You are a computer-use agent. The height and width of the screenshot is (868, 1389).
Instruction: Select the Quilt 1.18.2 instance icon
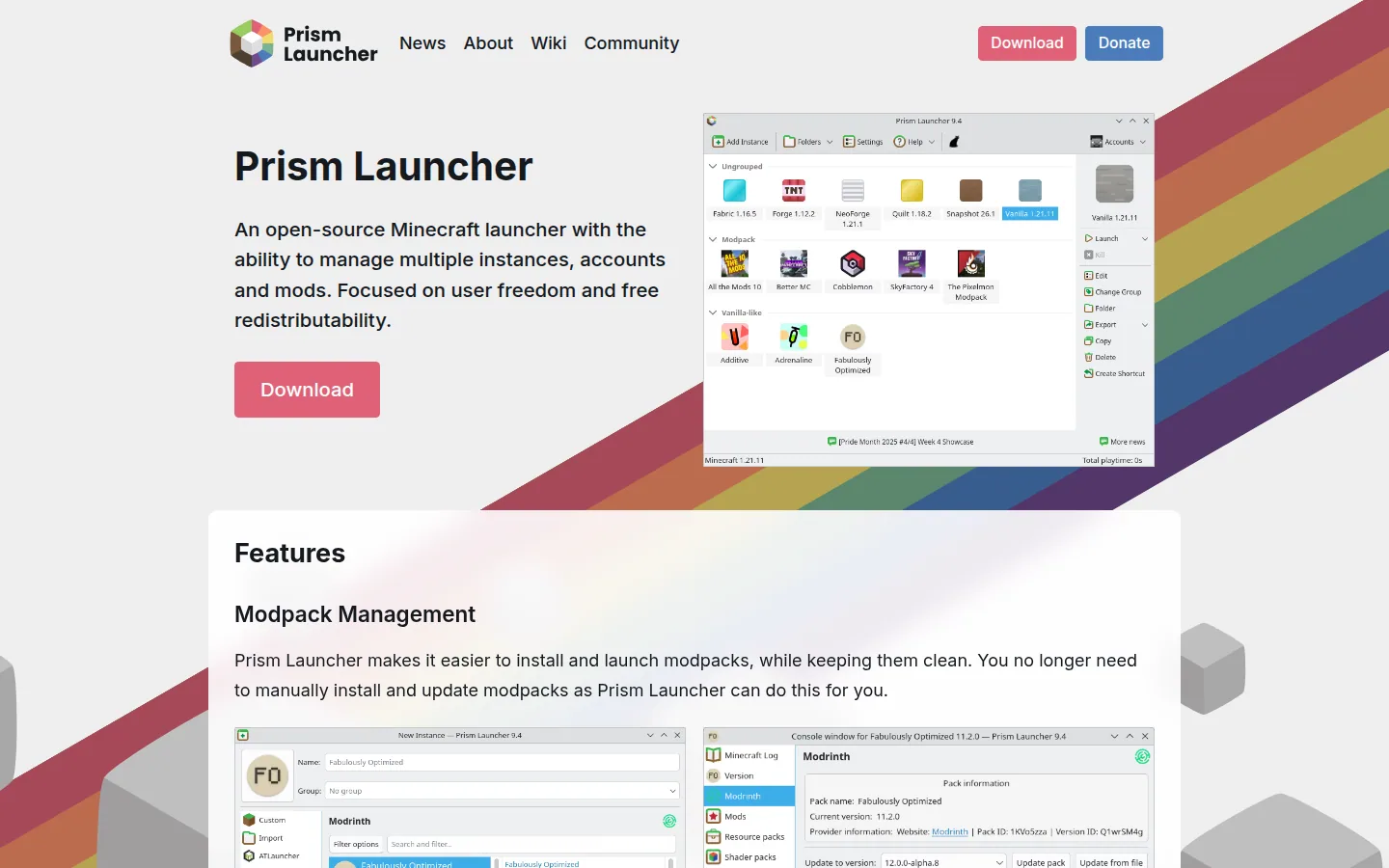pyautogui.click(x=912, y=190)
